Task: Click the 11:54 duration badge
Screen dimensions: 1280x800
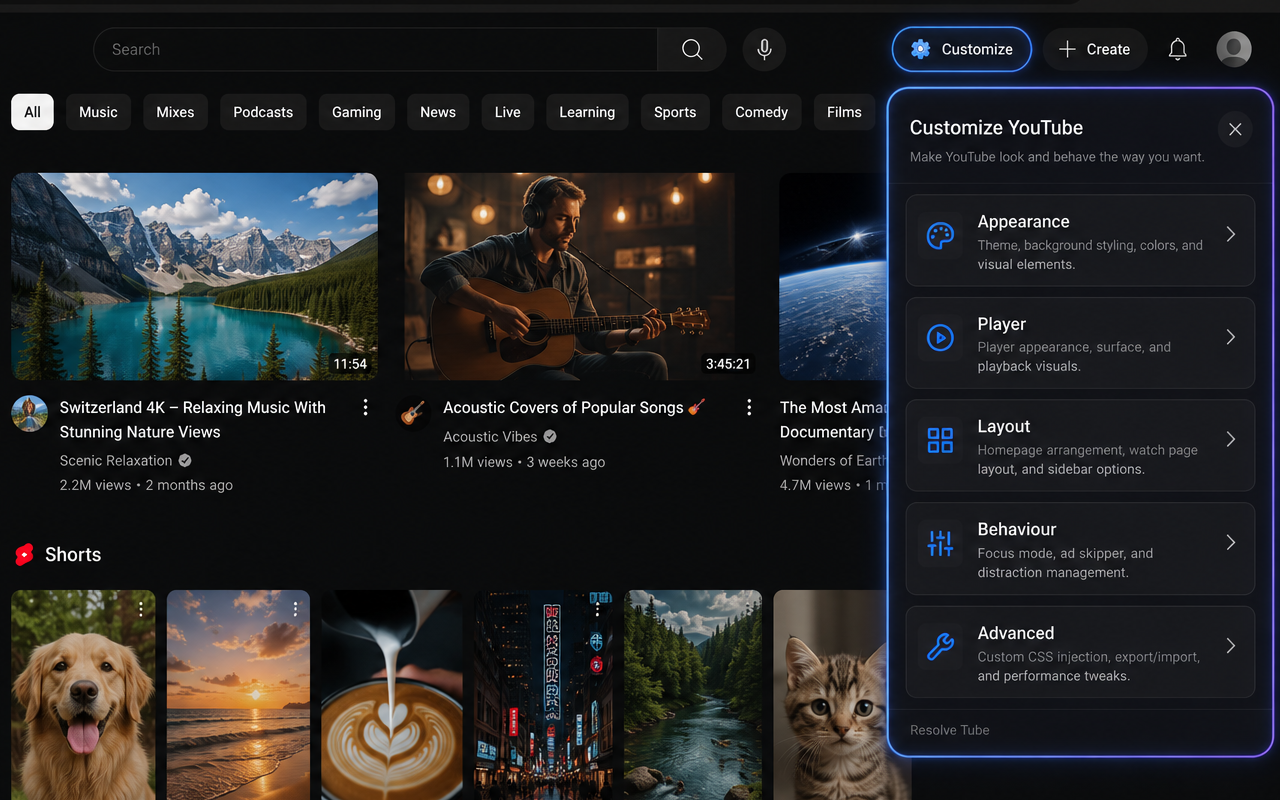Action: coord(350,364)
